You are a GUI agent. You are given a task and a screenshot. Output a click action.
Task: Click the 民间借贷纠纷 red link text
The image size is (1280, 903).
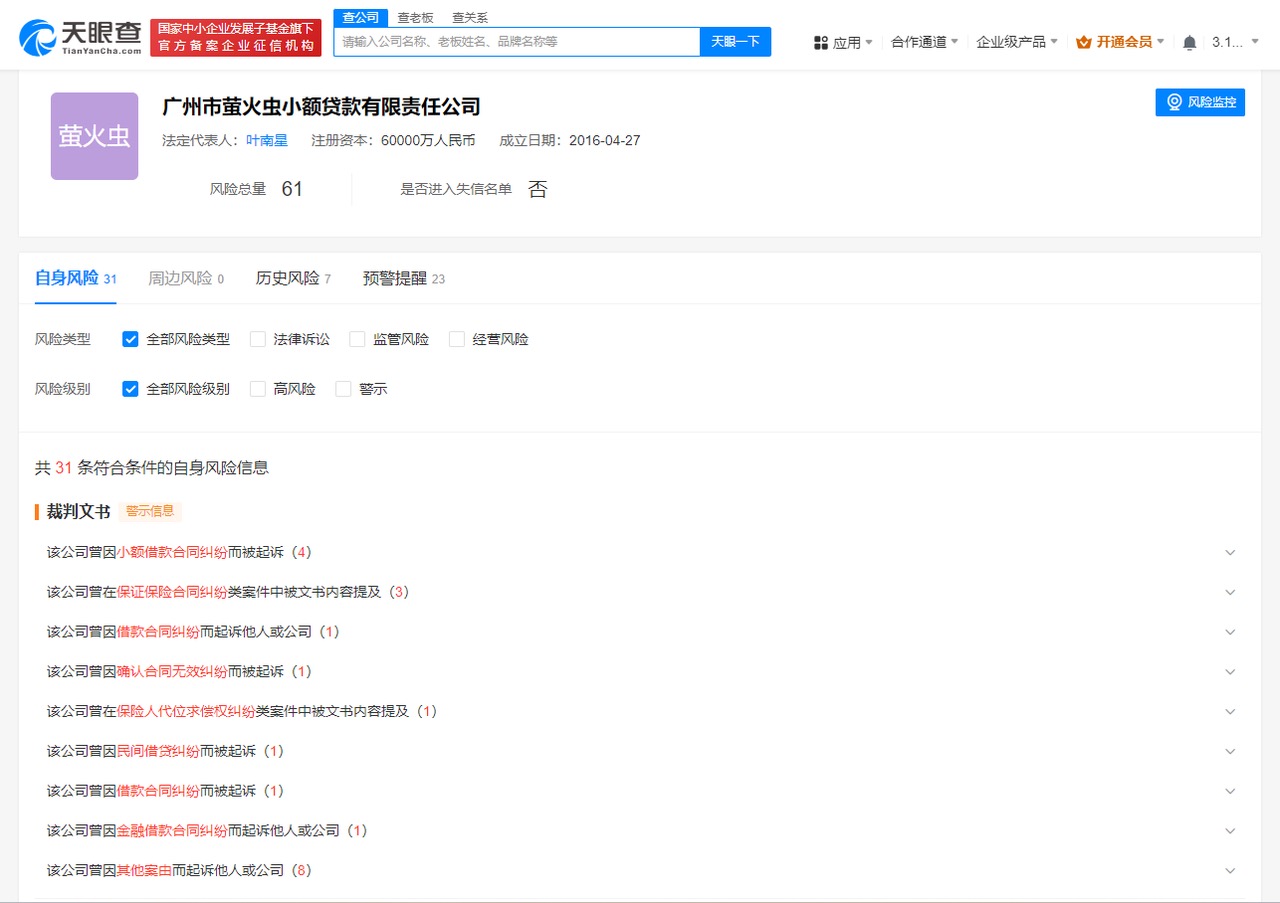pos(158,751)
